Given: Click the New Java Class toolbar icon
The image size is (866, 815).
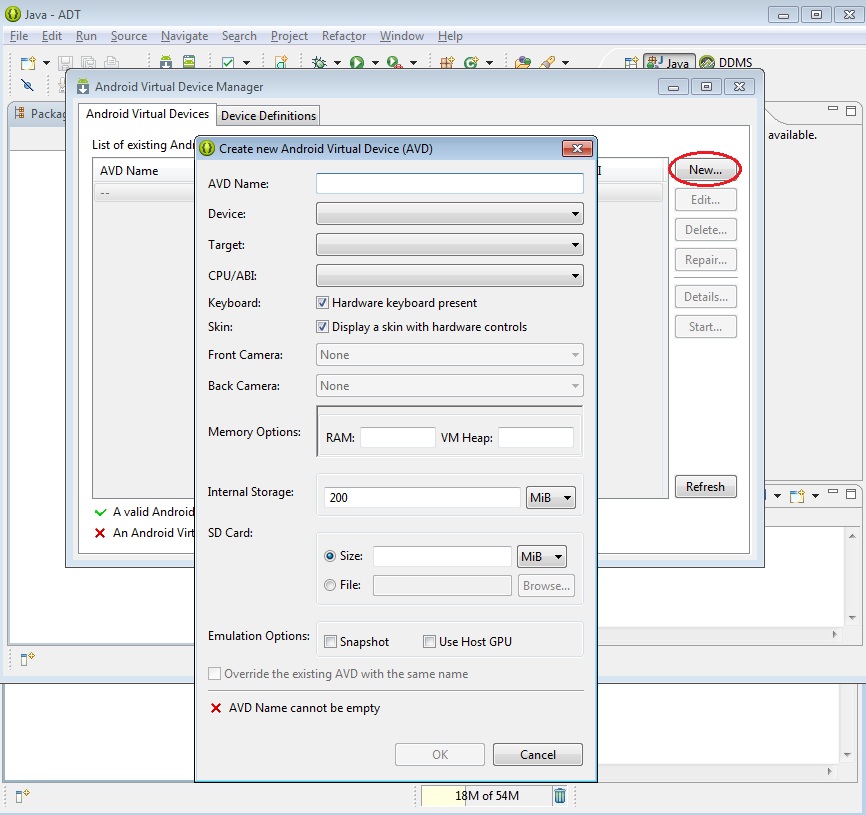Looking at the screenshot, I should [x=471, y=62].
